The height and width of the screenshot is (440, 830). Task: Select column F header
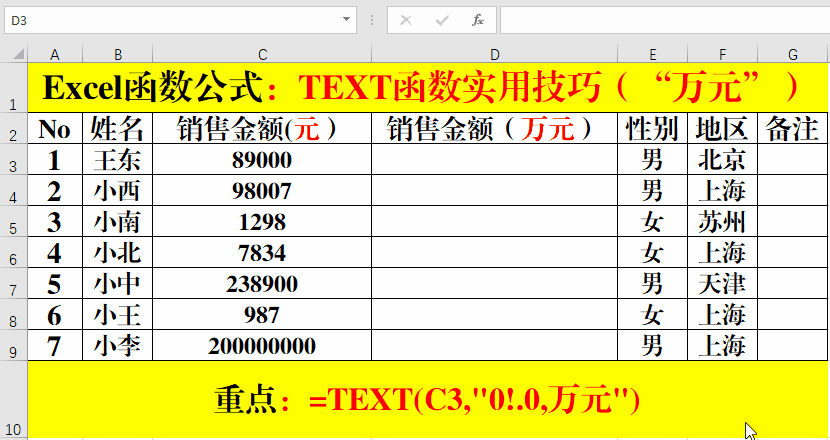(722, 54)
